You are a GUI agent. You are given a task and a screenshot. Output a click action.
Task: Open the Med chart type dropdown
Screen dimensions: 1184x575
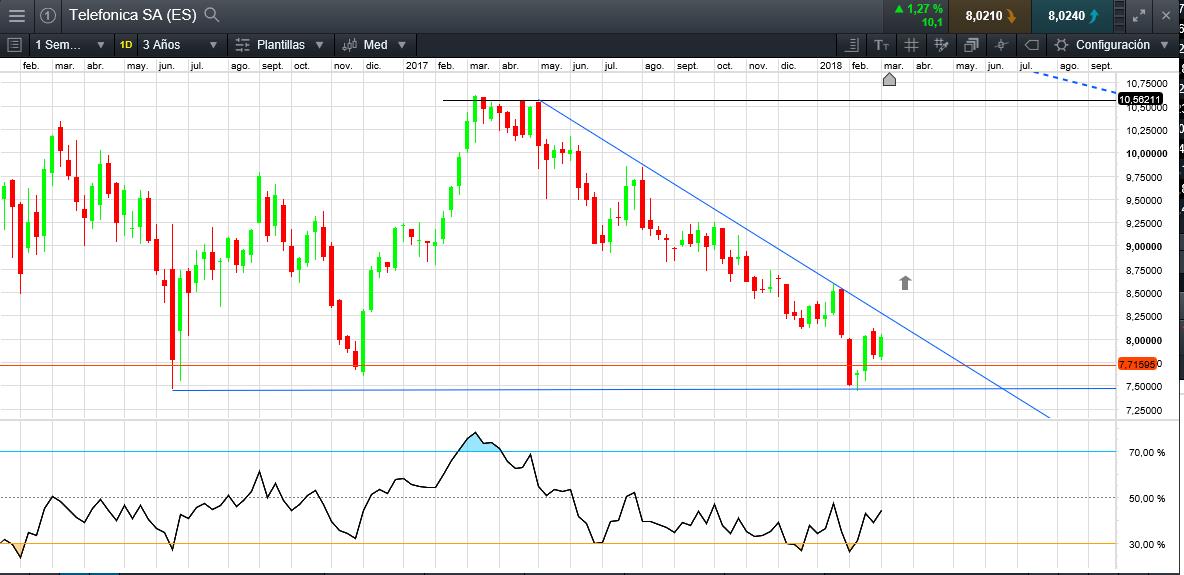tap(374, 45)
